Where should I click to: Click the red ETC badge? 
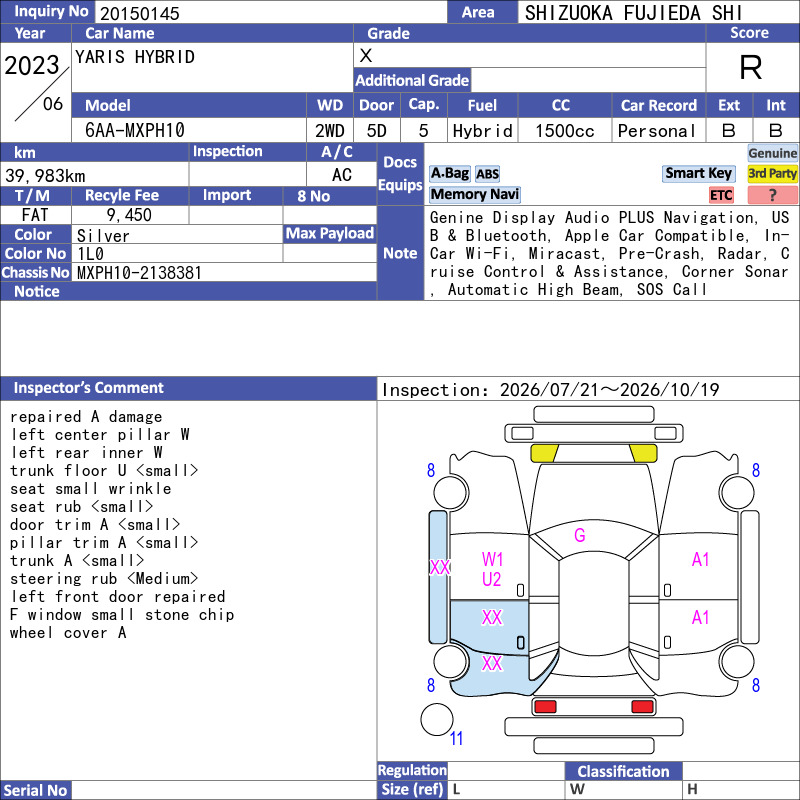coord(721,195)
